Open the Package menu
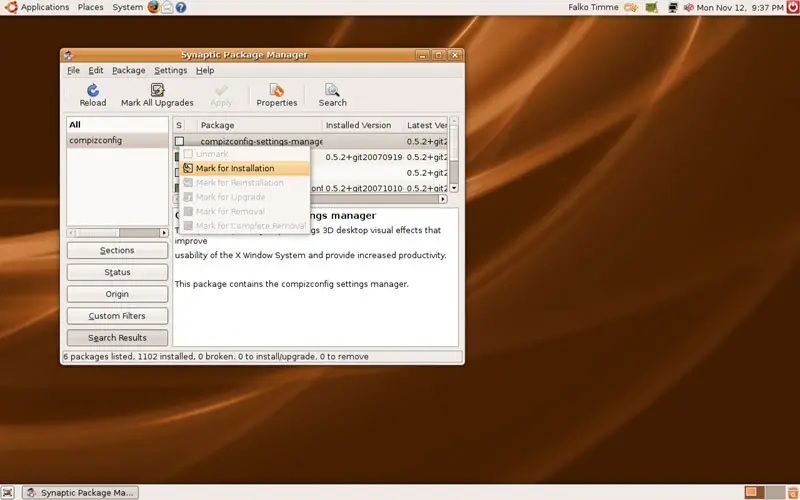This screenshot has height=500, width=800. pos(128,71)
